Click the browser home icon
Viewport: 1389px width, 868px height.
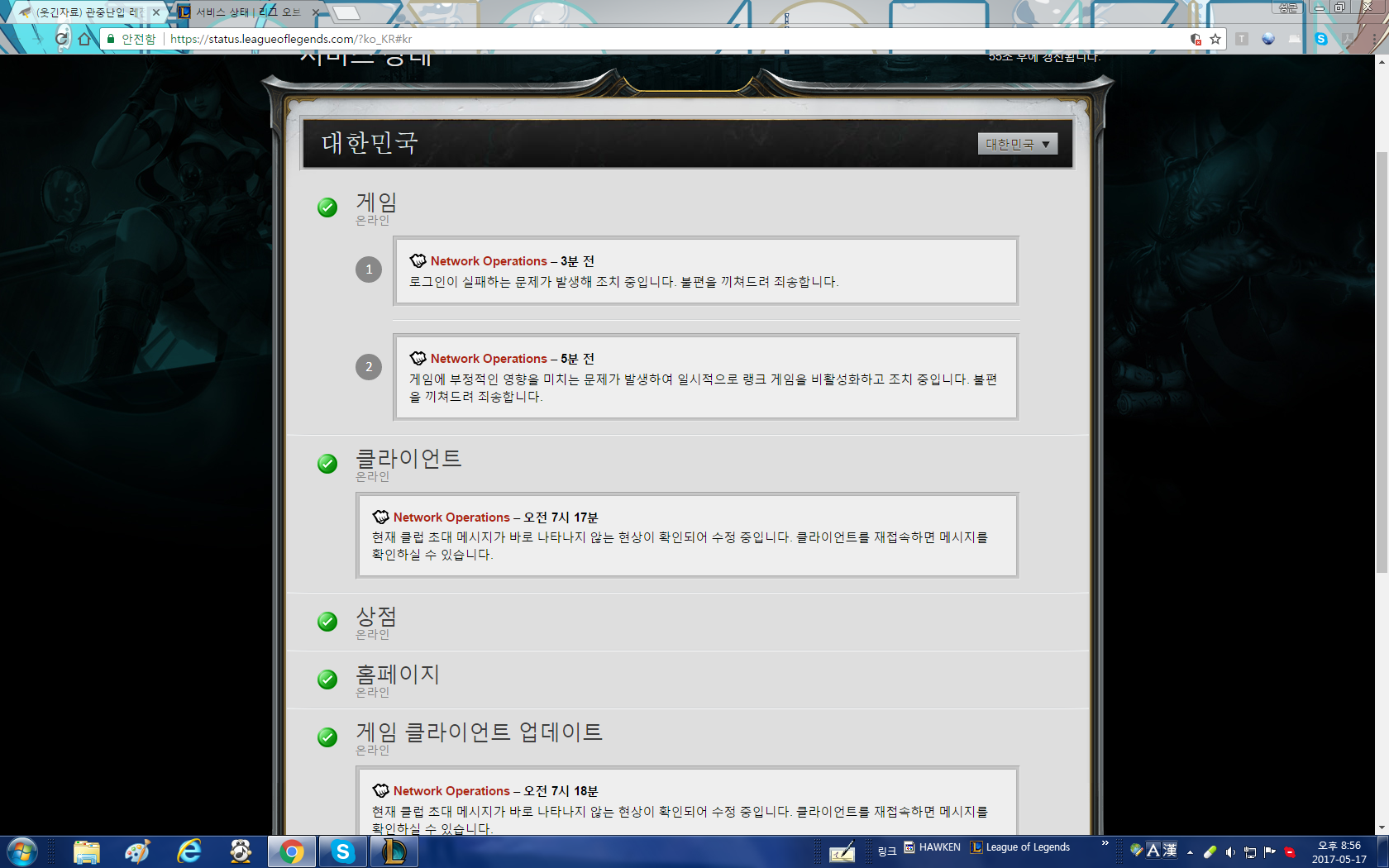(x=84, y=39)
